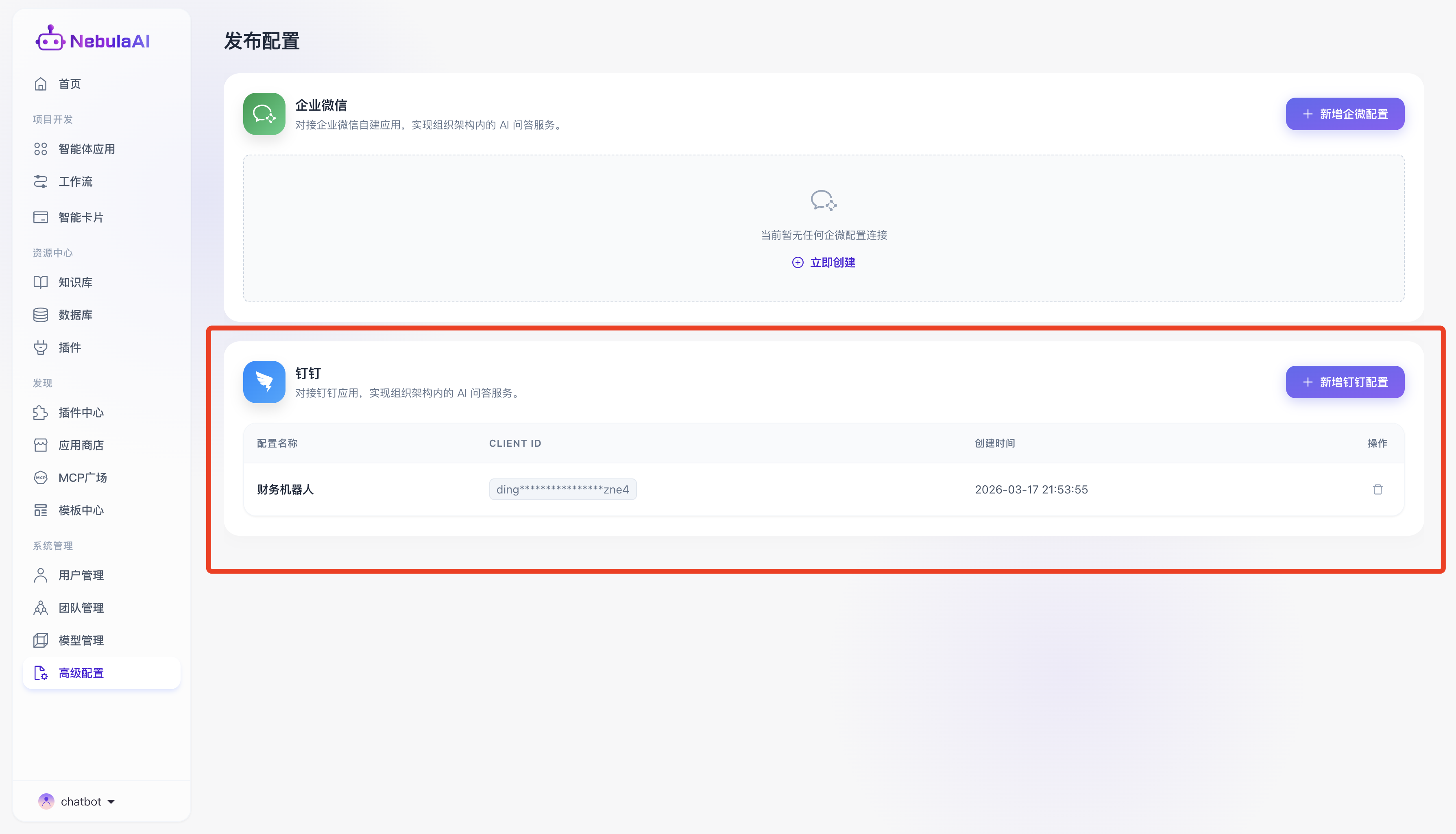
Task: Navigate to 智能体应用
Action: click(x=87, y=149)
